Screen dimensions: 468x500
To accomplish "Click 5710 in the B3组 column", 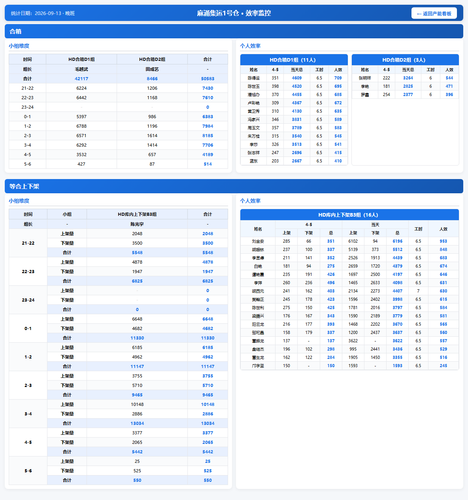I will [137, 385].
